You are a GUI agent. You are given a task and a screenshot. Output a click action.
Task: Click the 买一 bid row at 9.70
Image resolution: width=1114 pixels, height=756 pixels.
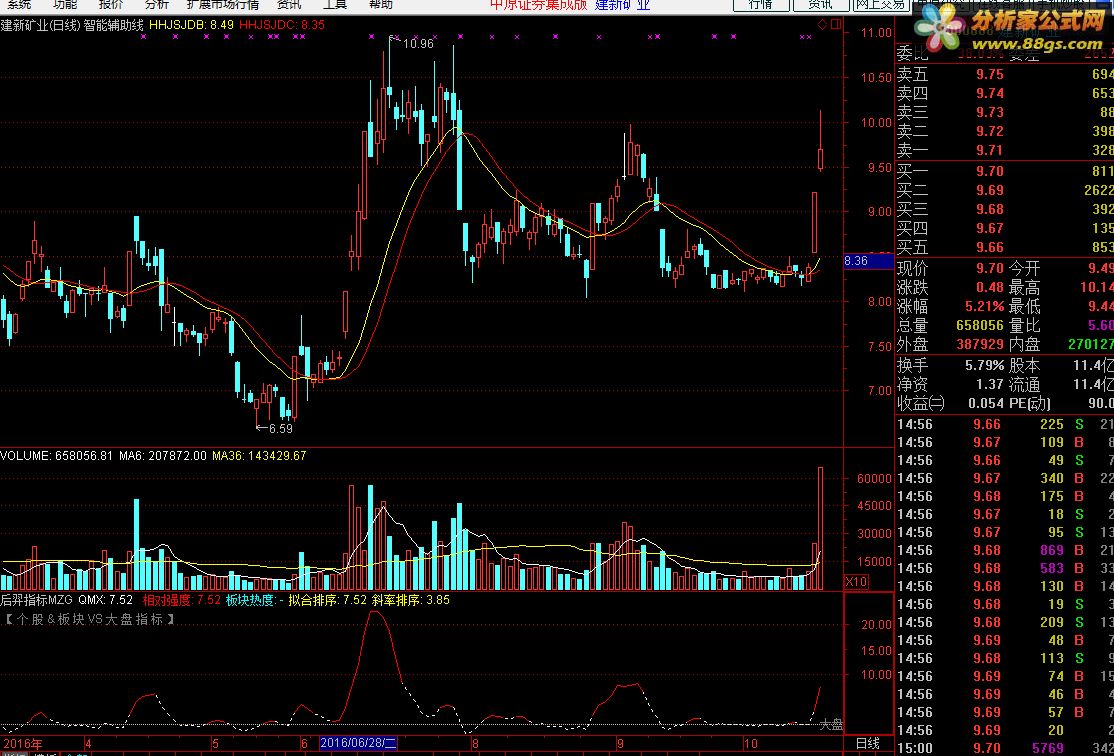(1005, 171)
